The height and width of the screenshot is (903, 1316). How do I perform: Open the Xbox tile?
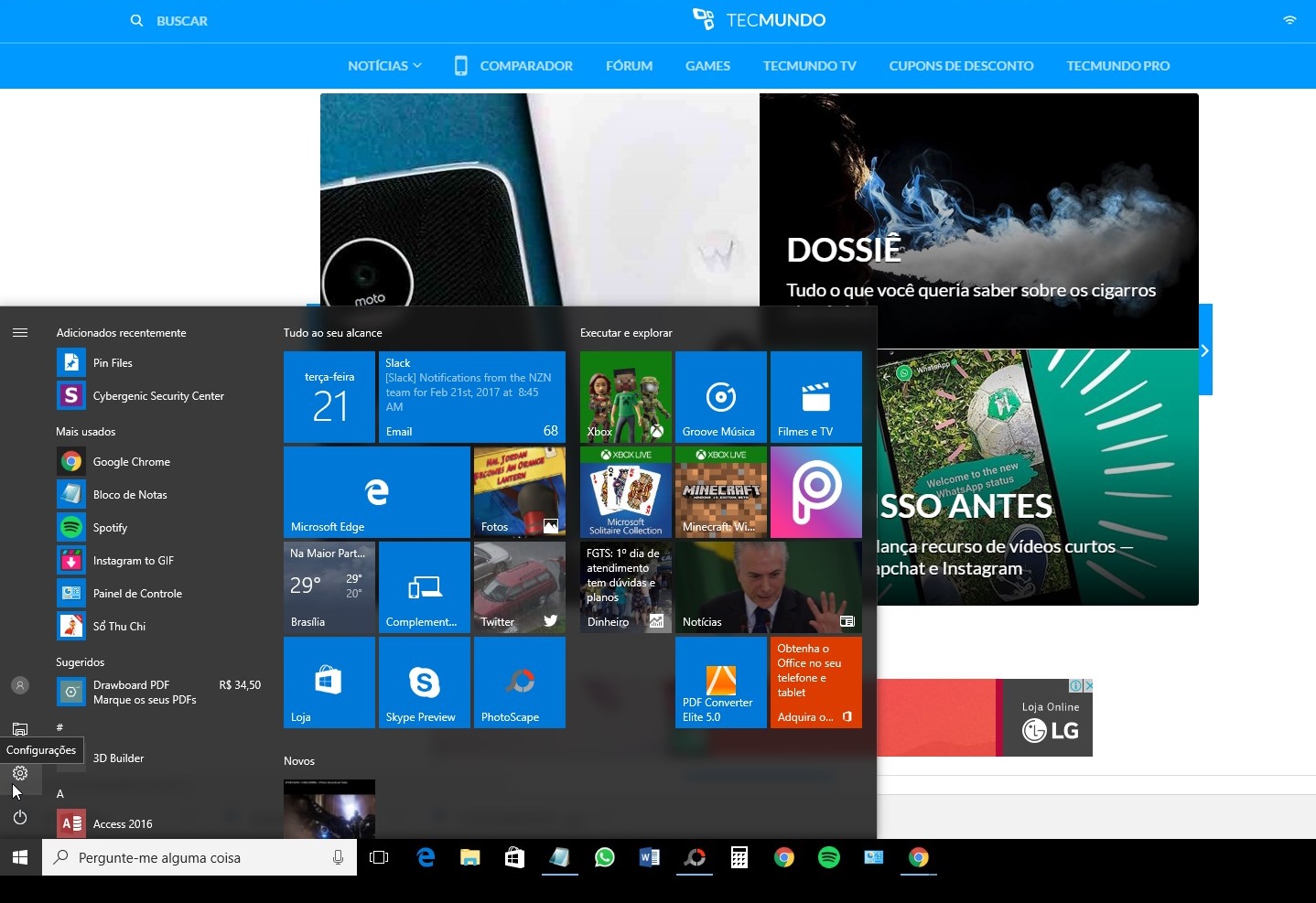[x=626, y=397]
